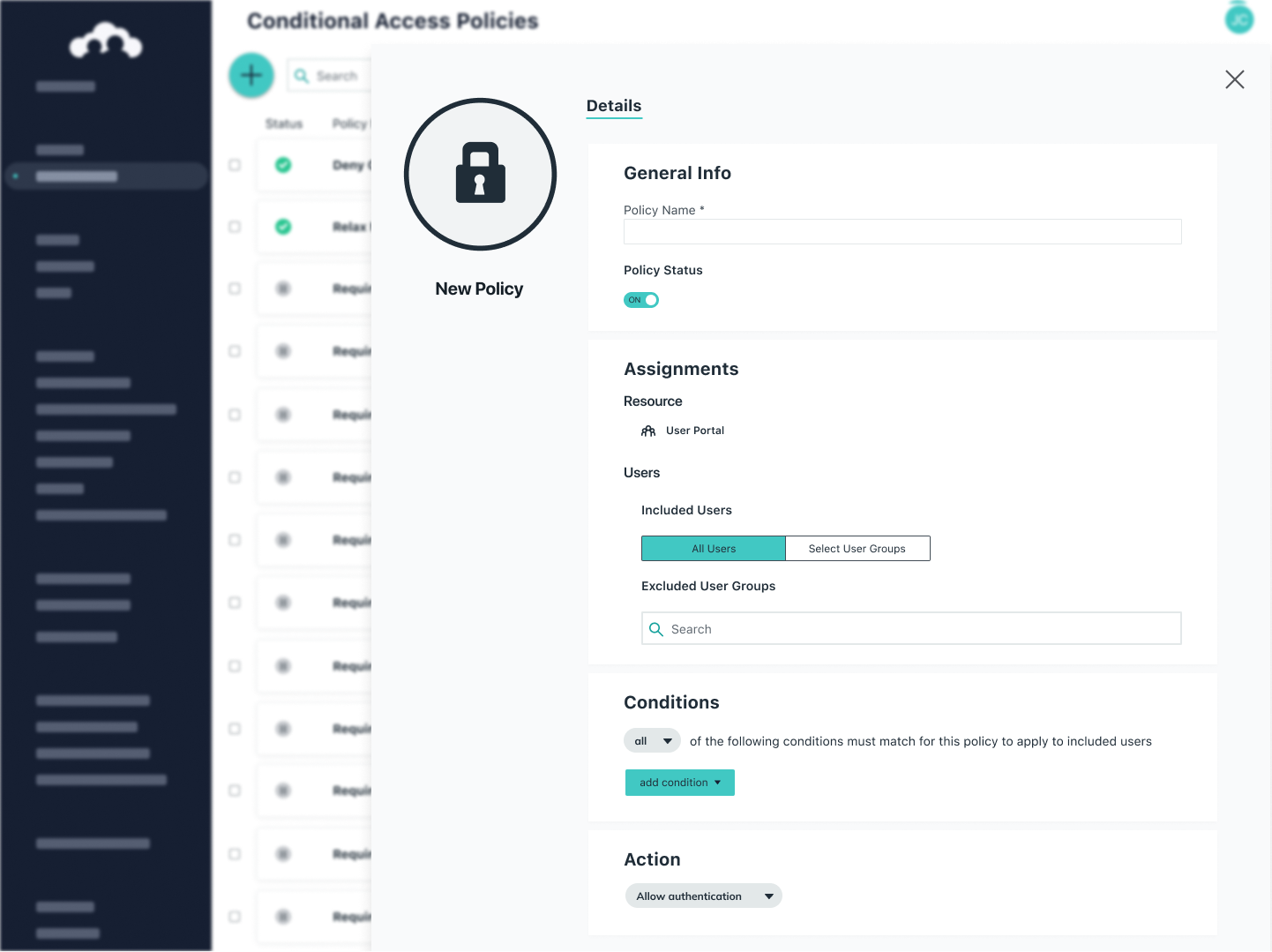The image size is (1272, 952).
Task: Dismiss the New Policy panel with the X
Action: tap(1234, 79)
